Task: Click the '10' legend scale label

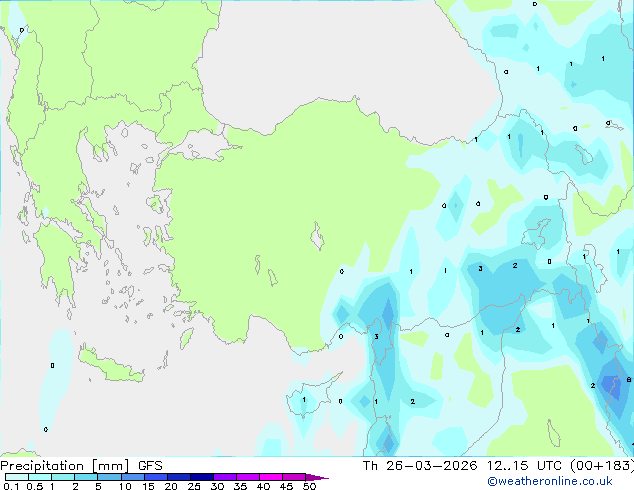Action: [x=125, y=486]
